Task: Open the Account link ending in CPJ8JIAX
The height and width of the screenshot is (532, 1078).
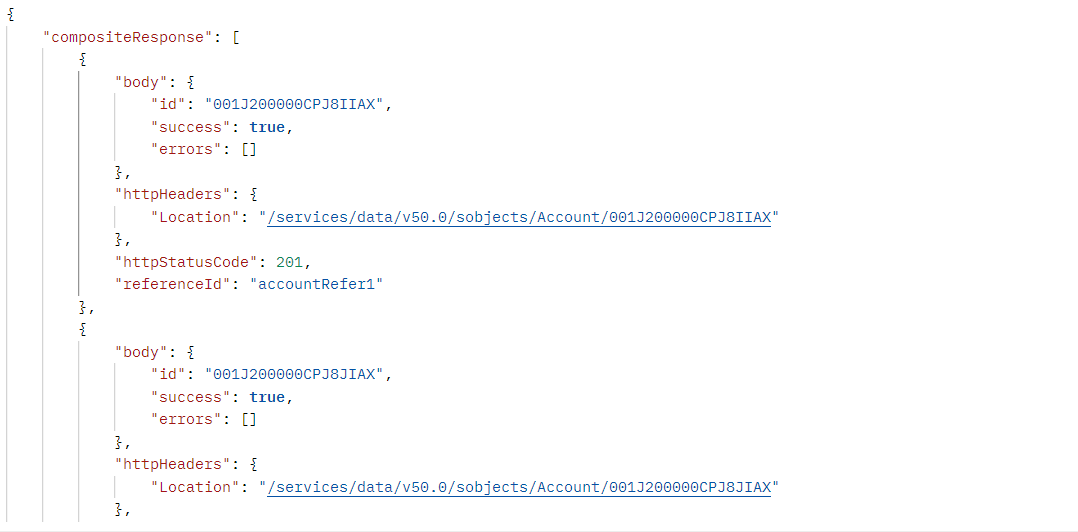Action: [520, 487]
